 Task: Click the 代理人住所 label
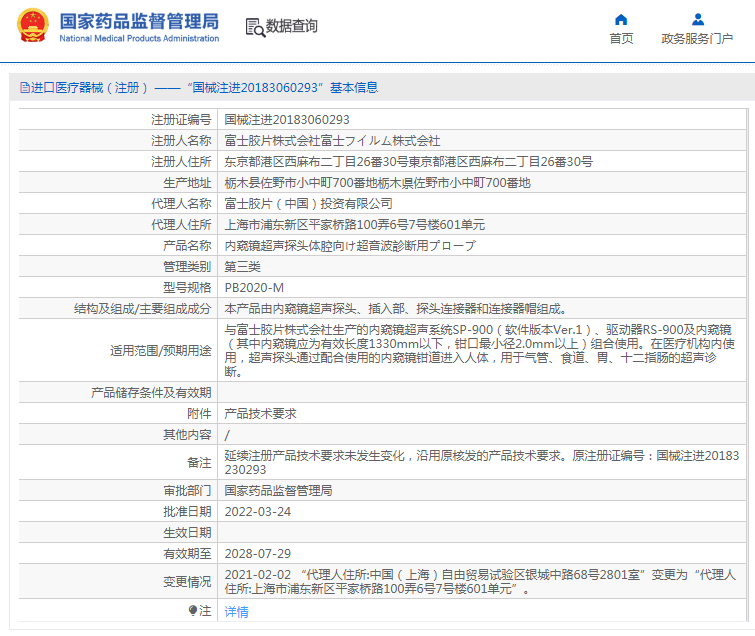tap(181, 225)
